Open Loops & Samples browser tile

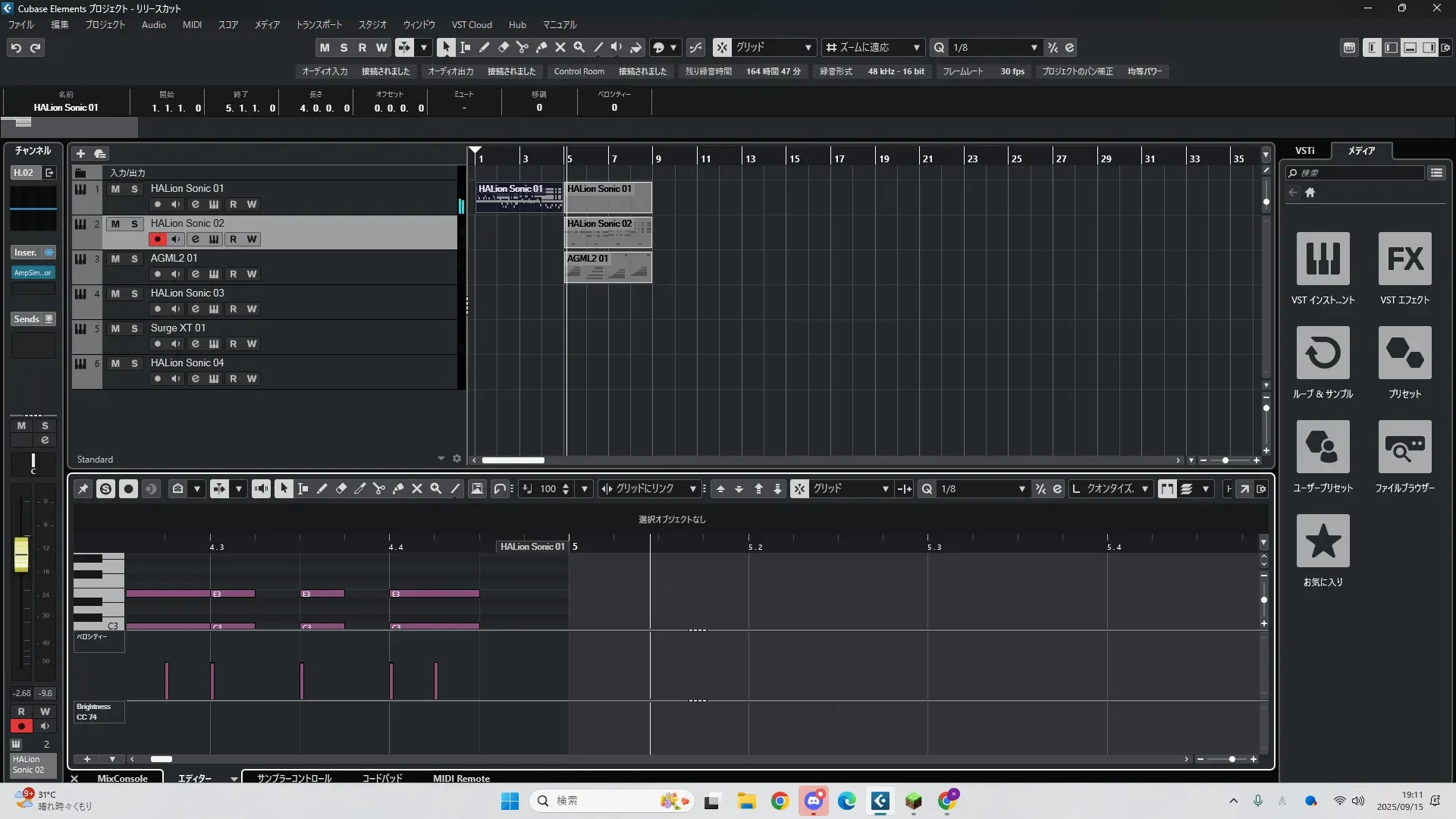1323,353
